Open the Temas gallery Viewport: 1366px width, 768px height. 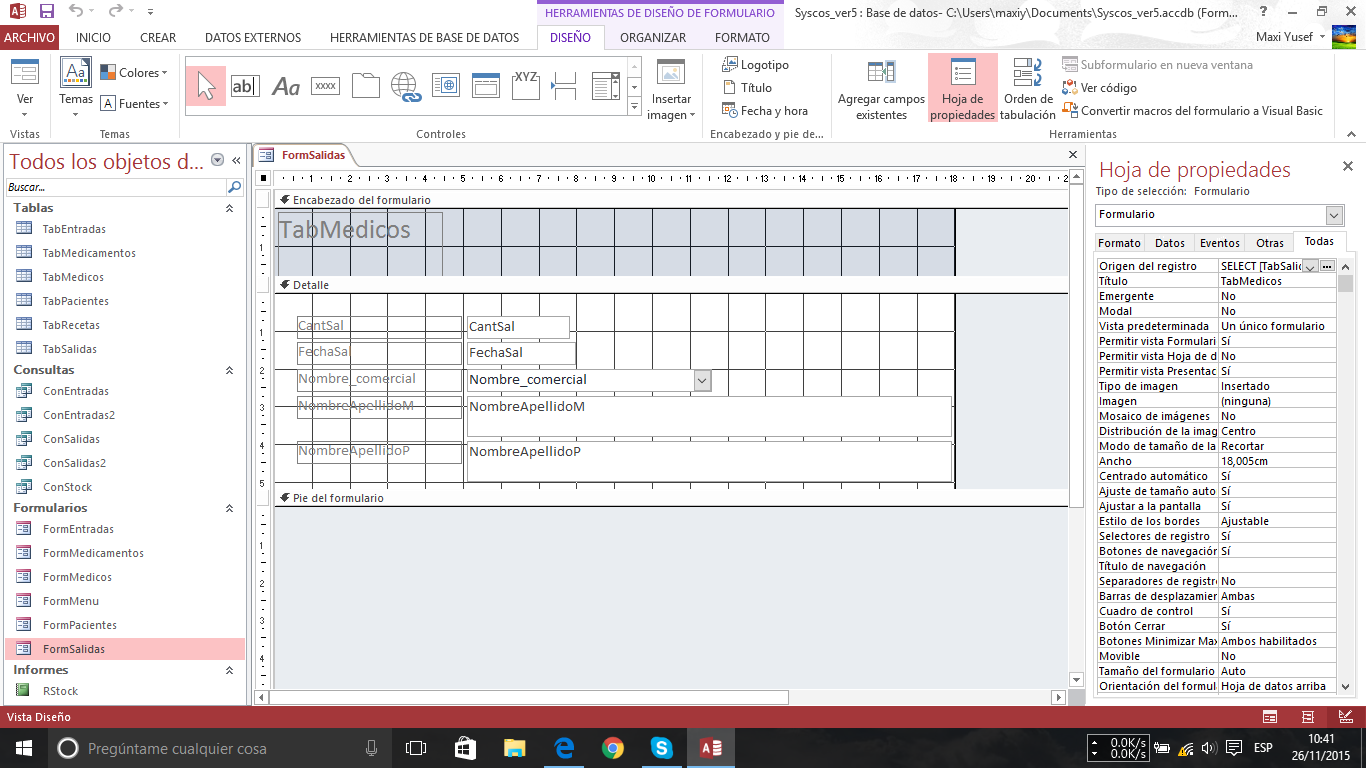(76, 88)
